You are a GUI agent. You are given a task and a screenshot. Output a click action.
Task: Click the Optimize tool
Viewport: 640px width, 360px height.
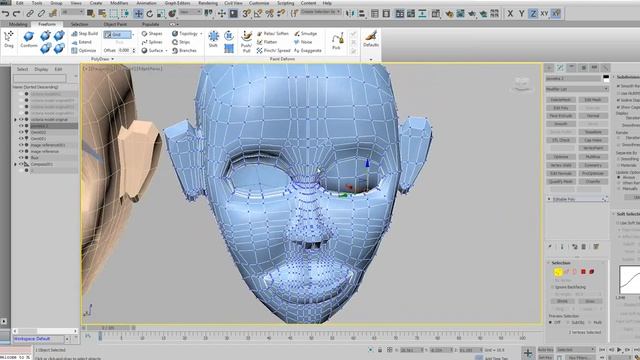84,51
